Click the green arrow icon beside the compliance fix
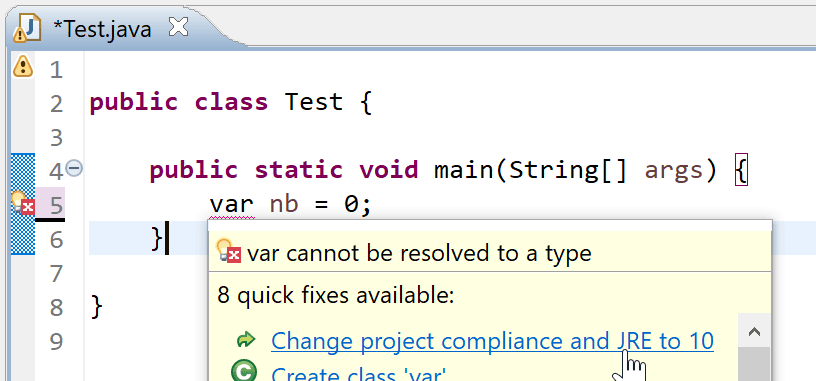Screen dimensions: 816x381 click(246, 340)
